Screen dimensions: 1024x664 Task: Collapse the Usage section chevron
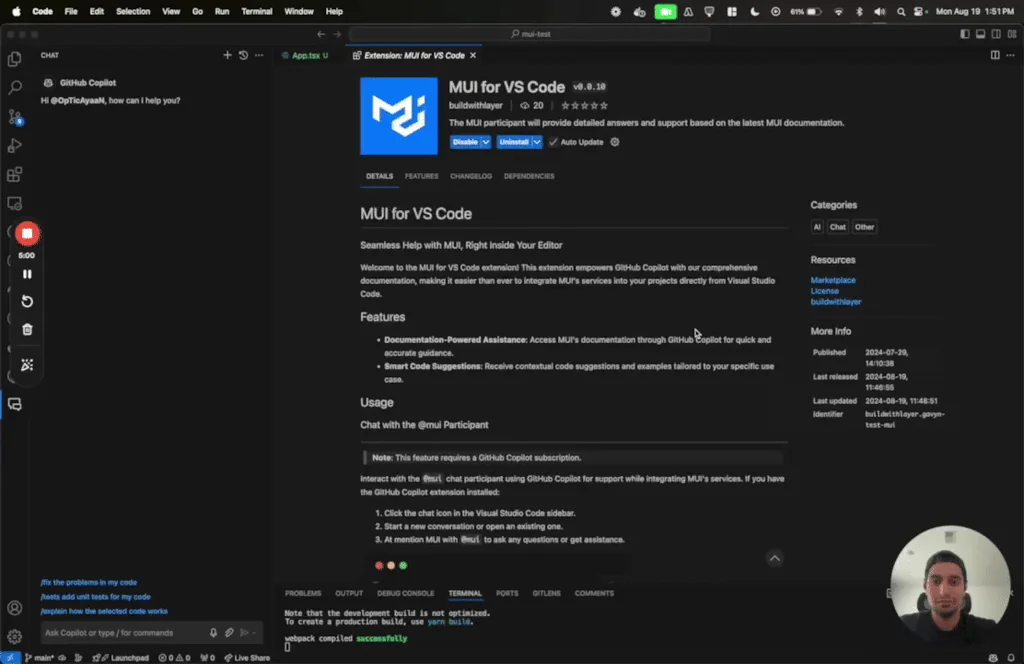(774, 558)
